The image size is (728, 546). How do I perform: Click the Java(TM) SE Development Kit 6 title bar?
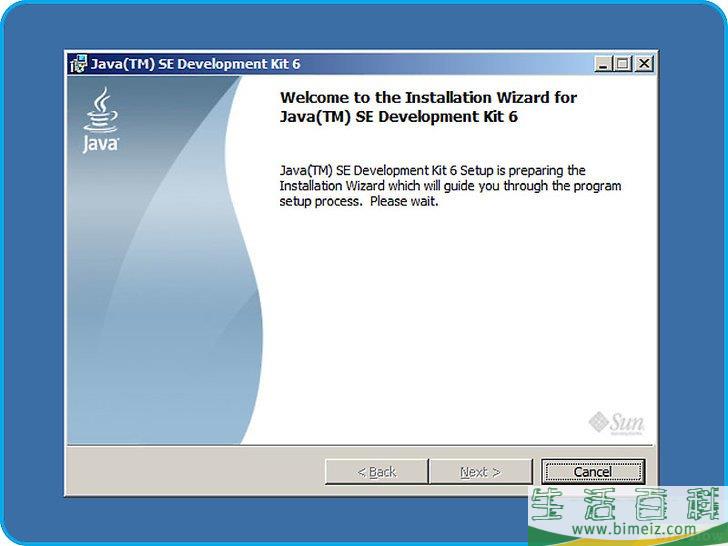(300, 64)
